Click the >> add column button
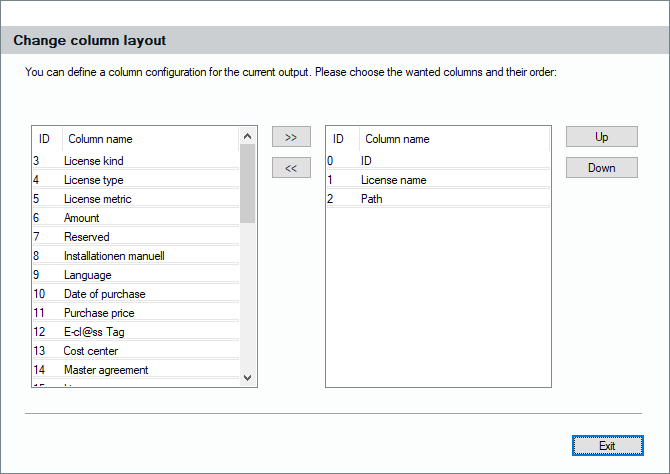This screenshot has height=474, width=670. [x=291, y=137]
